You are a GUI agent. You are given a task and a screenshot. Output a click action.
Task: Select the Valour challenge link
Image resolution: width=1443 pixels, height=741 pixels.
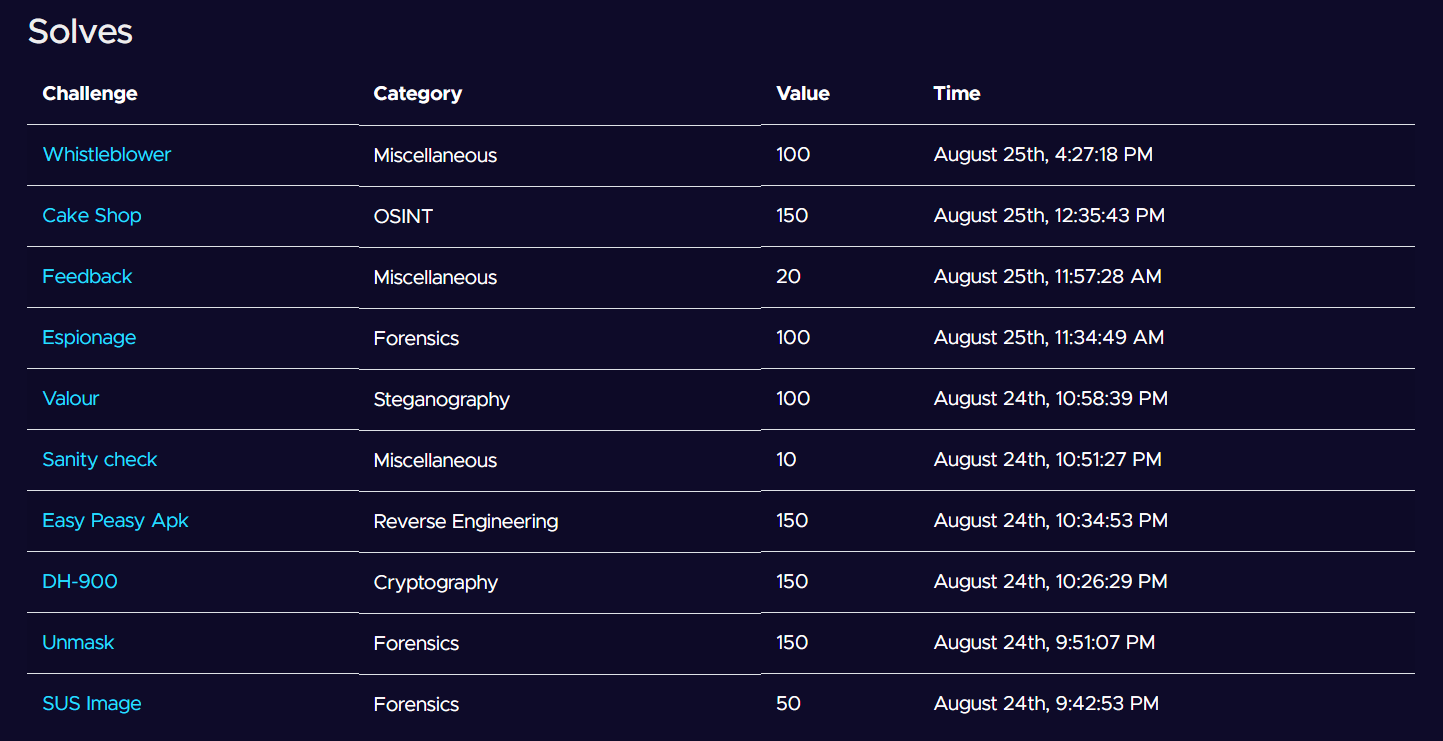pos(71,399)
